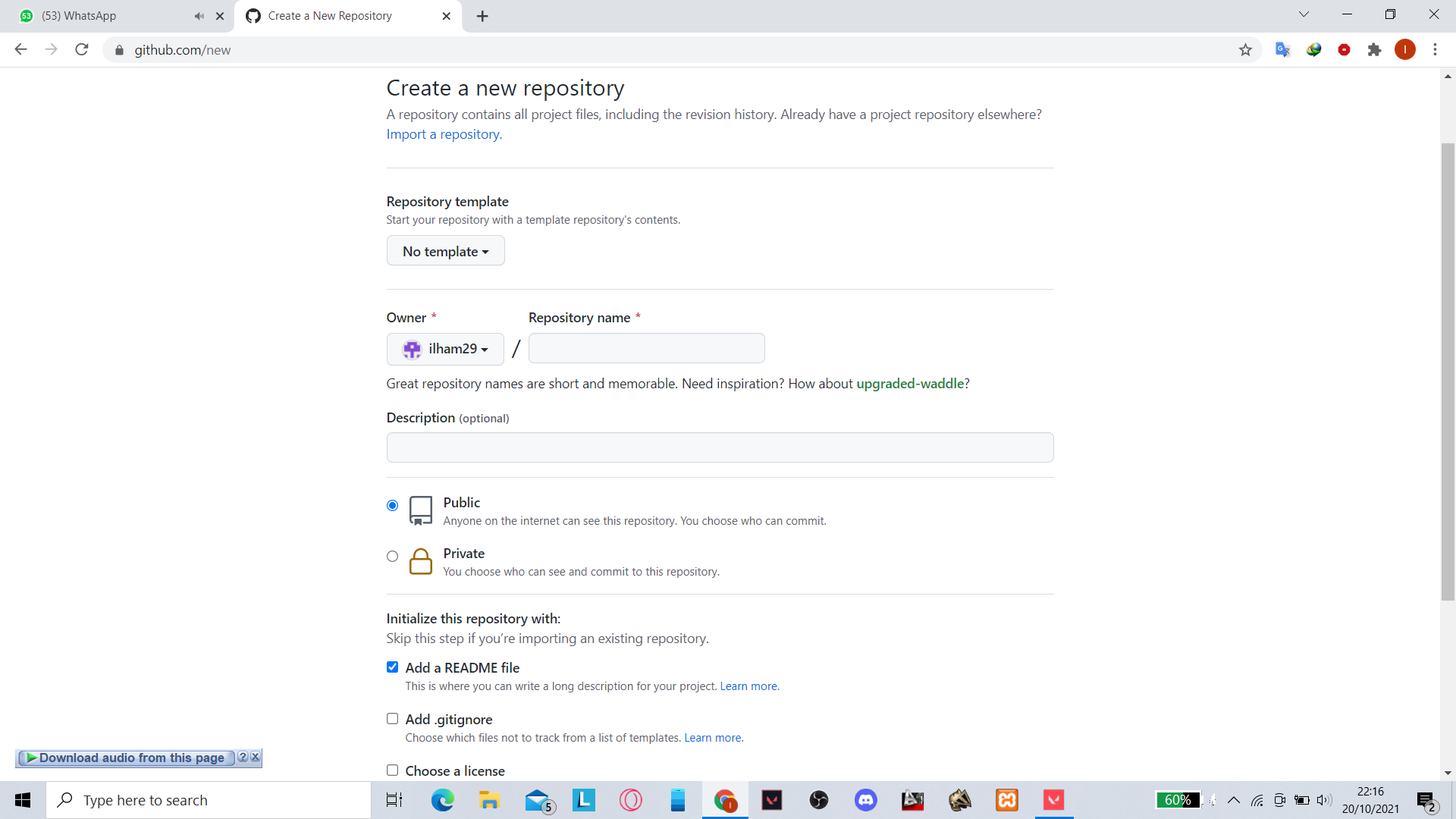Open the Chrome three-dot menu
The width and height of the screenshot is (1456, 819).
(x=1435, y=49)
